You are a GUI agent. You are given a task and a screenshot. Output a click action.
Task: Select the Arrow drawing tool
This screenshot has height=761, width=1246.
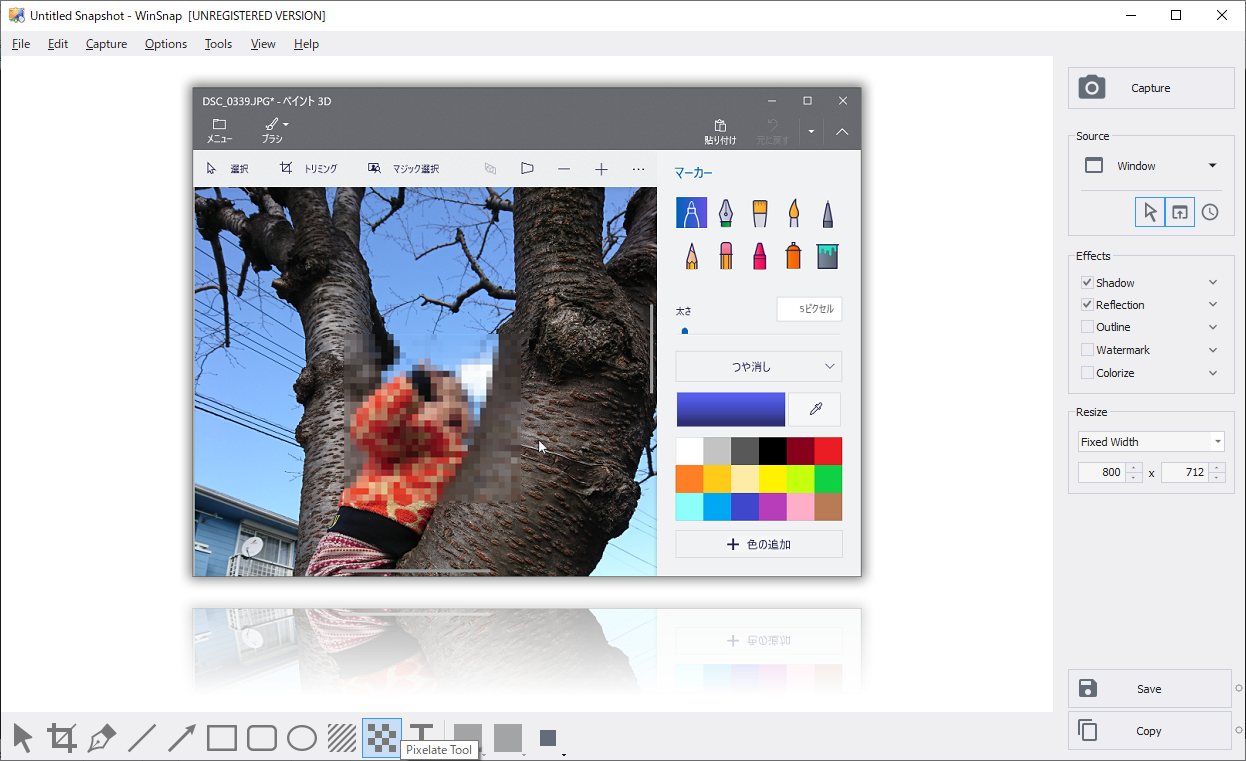click(x=181, y=737)
